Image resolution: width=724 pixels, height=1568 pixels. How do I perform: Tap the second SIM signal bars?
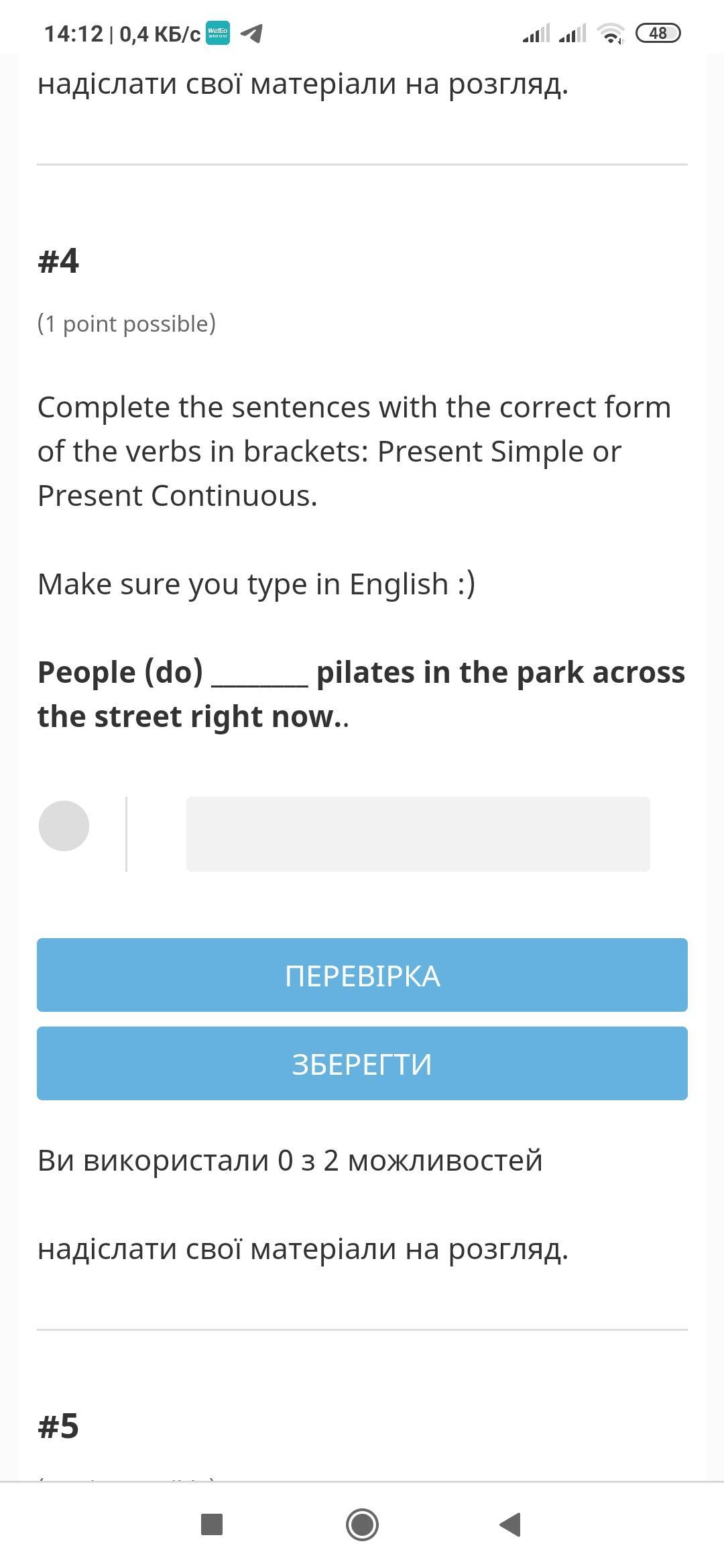coord(572,33)
